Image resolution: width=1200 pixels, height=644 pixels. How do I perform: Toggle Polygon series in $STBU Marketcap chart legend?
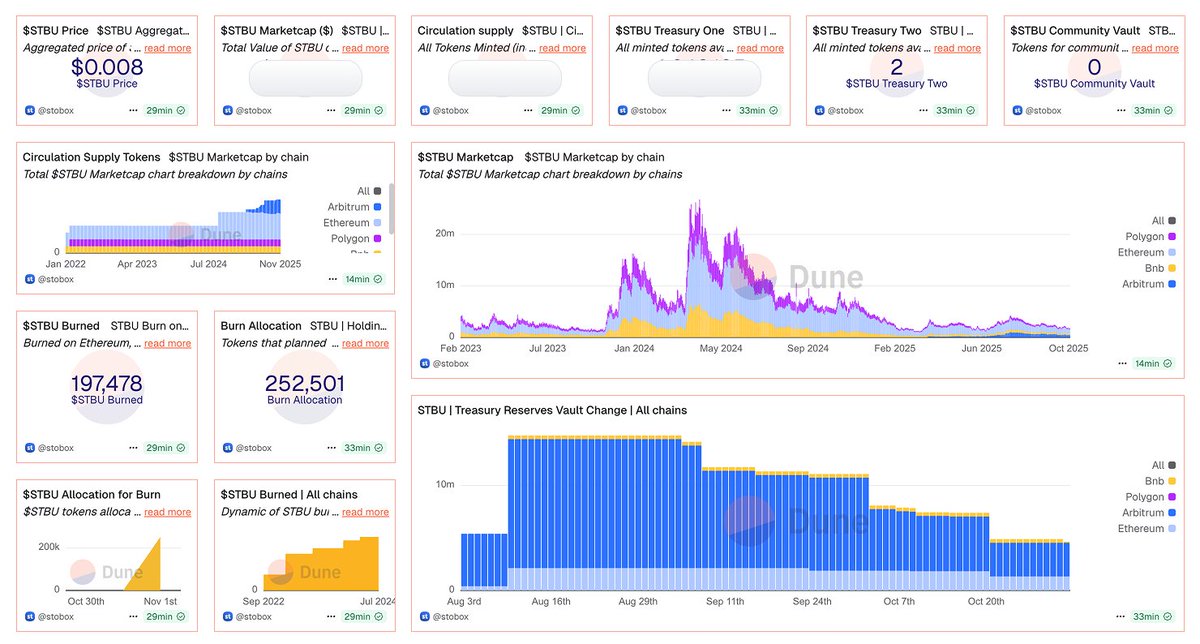1151,237
